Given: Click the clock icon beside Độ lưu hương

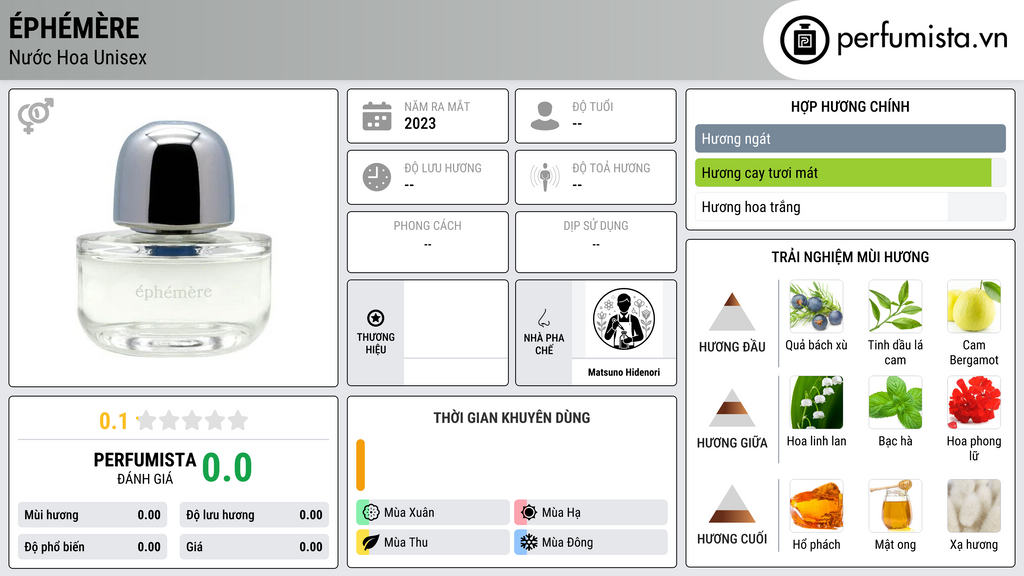Looking at the screenshot, I should click(x=377, y=177).
